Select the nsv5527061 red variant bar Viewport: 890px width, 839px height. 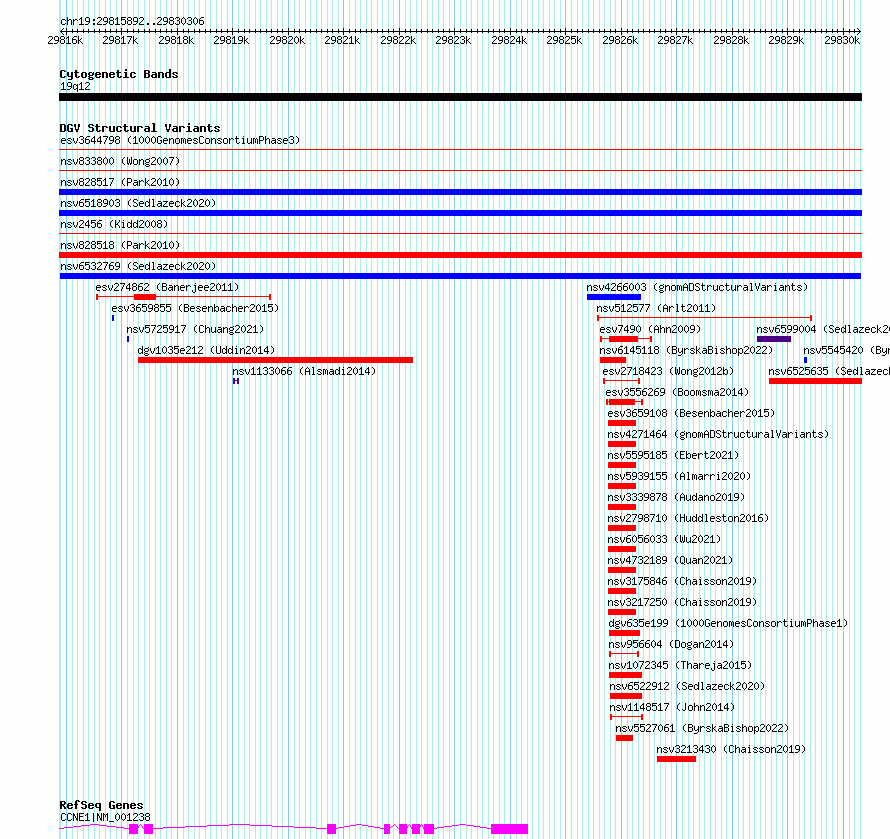624,738
